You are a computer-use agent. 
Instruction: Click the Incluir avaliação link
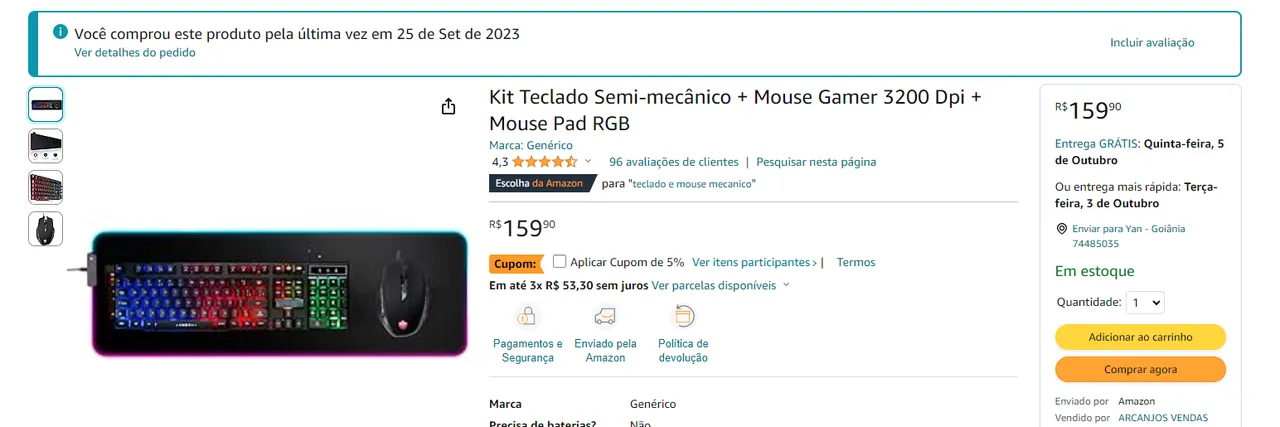1152,43
